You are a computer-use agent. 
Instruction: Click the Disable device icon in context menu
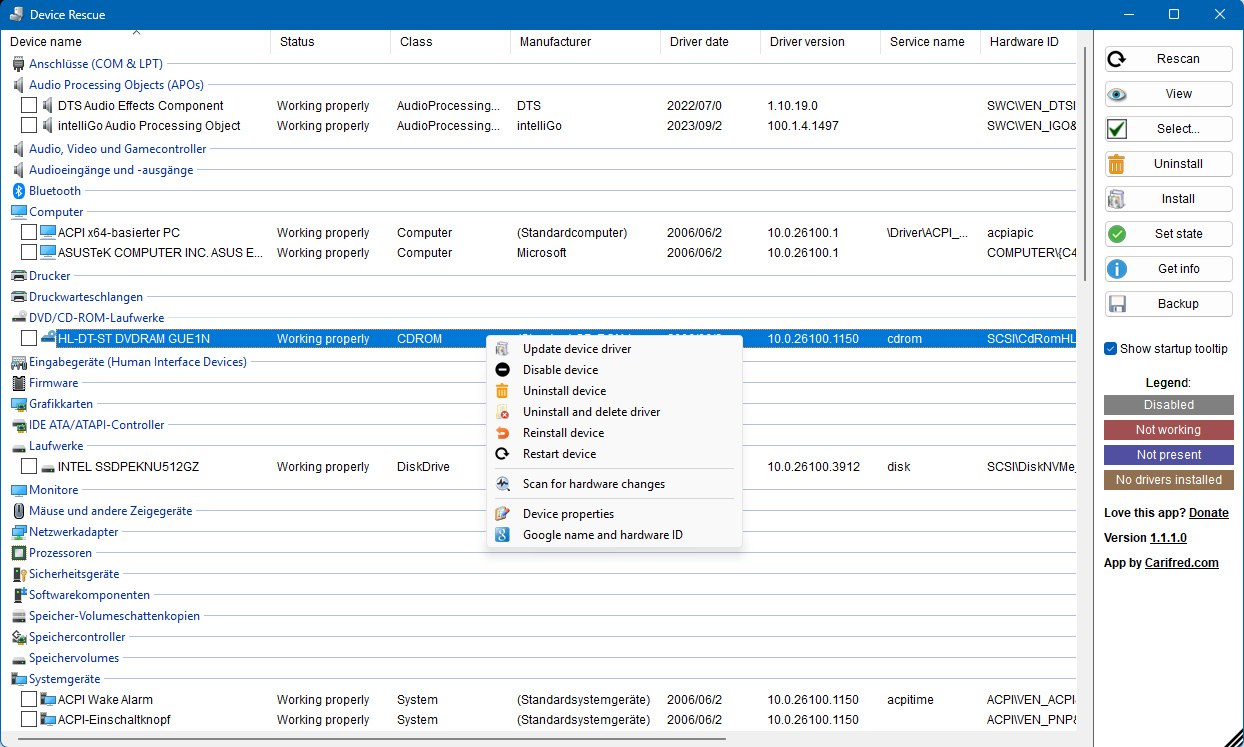point(503,370)
